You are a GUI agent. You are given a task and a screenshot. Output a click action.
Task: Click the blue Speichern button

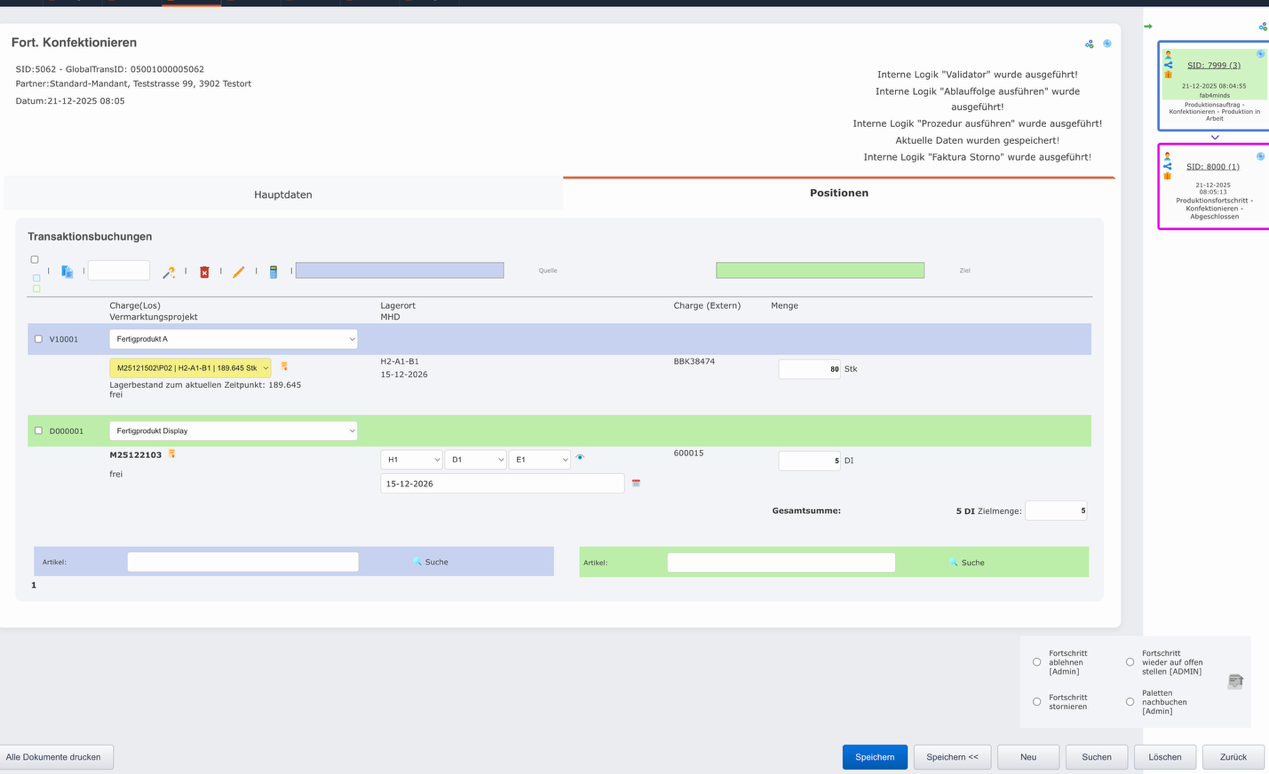coord(874,757)
